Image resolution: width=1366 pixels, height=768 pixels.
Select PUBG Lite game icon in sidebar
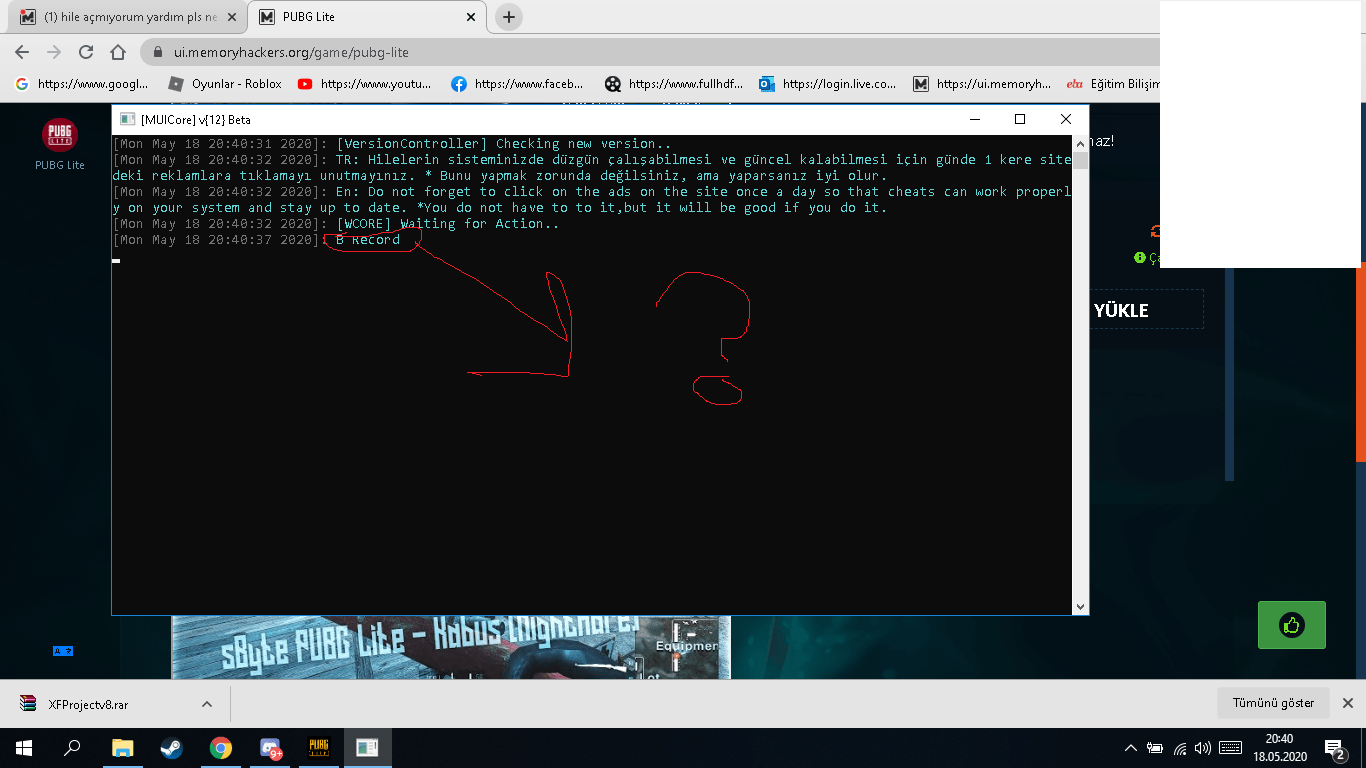tap(60, 144)
